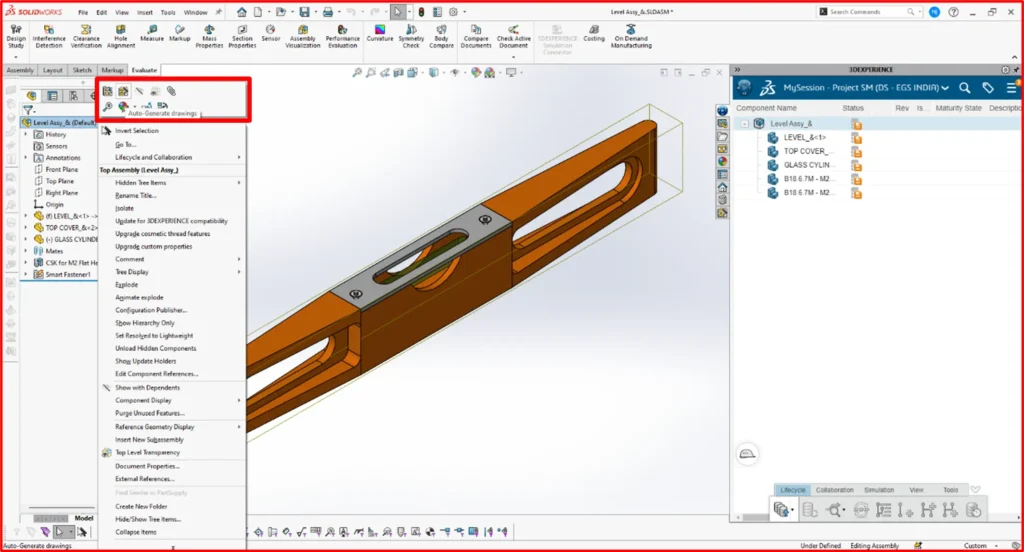Switch to the Markup tab
Viewport: 1024px width, 552px height.
[x=112, y=70]
